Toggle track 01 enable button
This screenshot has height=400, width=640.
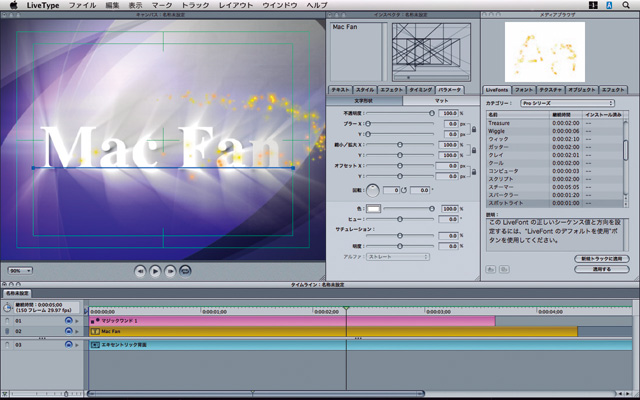coord(7,321)
